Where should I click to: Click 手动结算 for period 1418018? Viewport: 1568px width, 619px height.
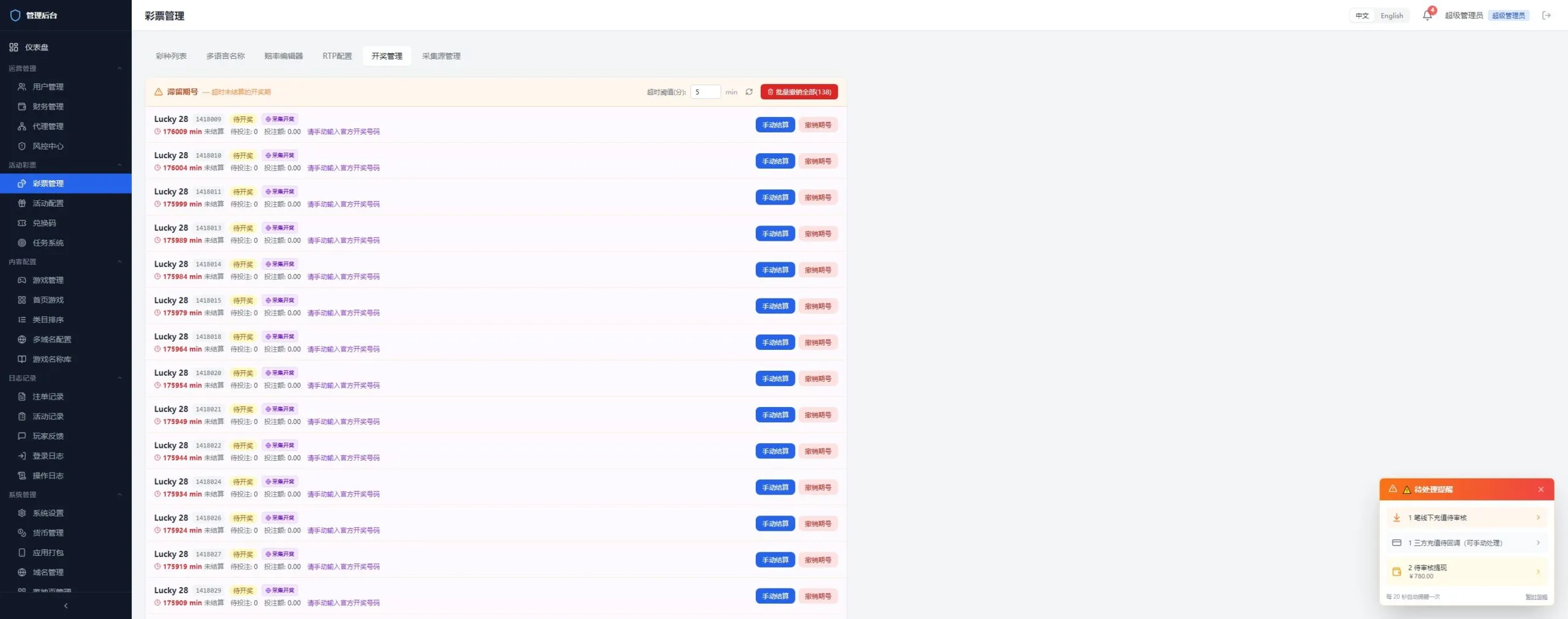[775, 343]
